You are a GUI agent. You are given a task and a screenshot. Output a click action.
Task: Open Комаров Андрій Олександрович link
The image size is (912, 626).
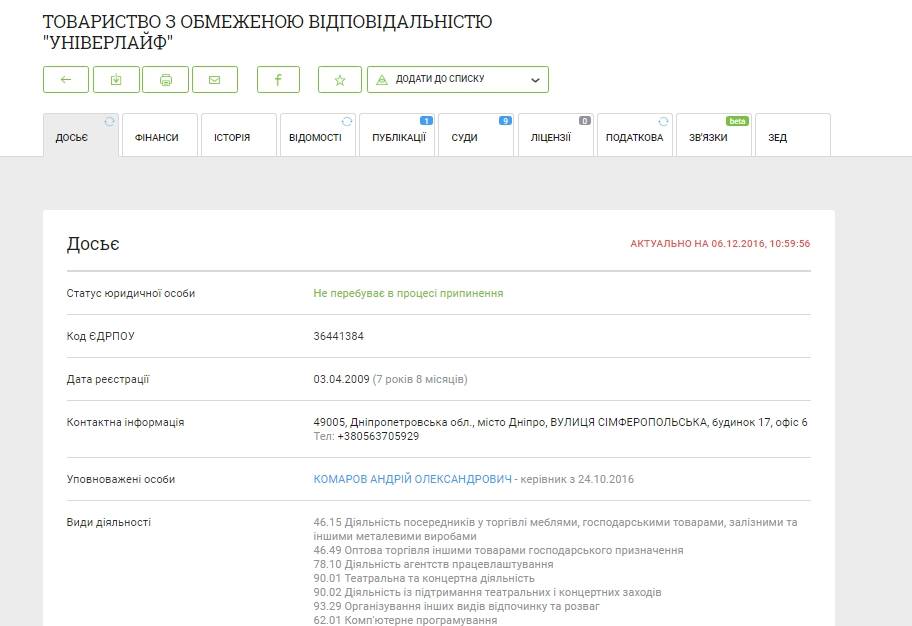pyautogui.click(x=412, y=479)
